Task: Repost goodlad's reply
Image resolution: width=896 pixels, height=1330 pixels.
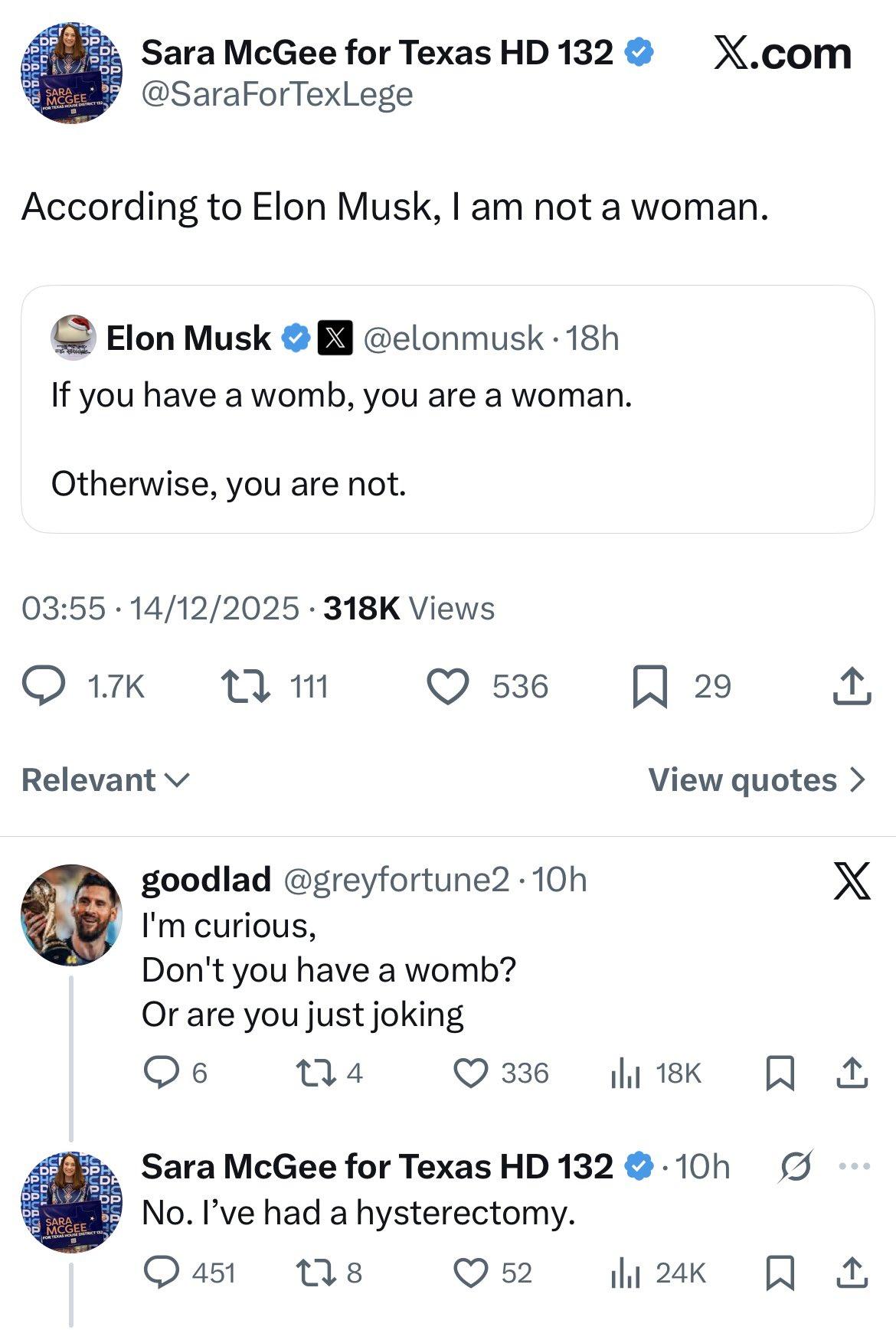Action: [x=313, y=1073]
